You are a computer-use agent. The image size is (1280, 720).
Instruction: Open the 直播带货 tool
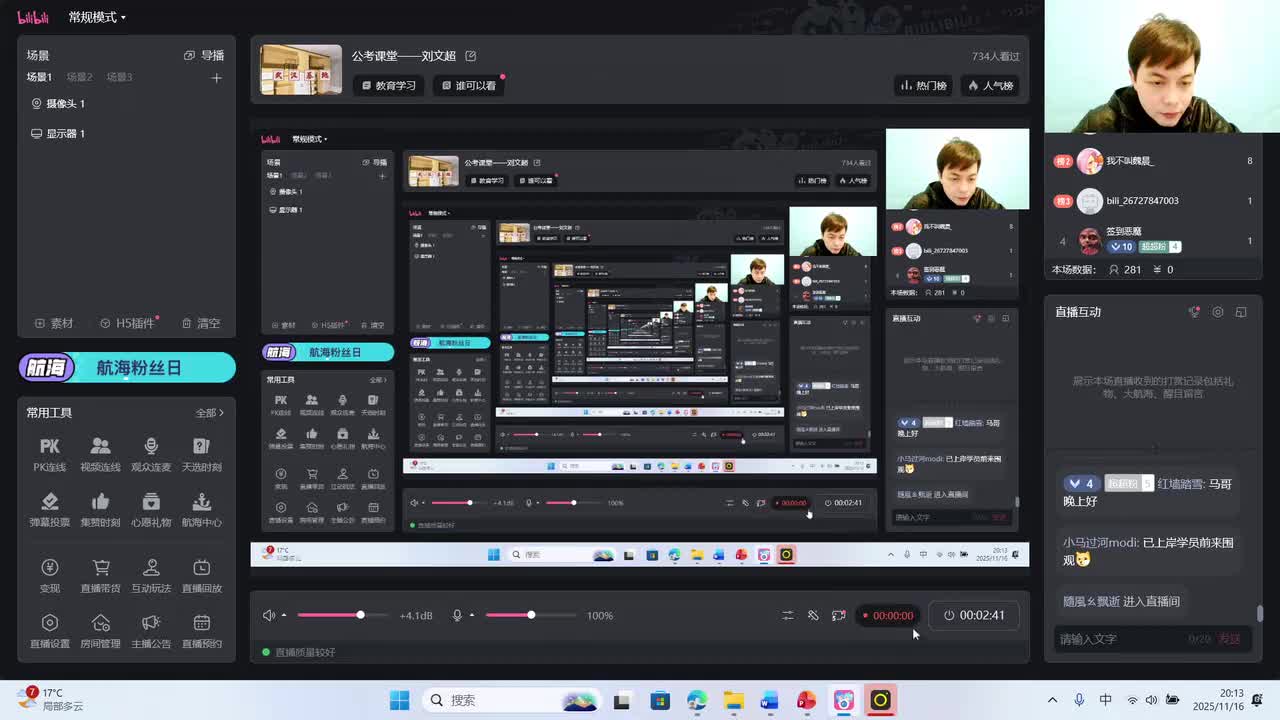pyautogui.click(x=100, y=575)
